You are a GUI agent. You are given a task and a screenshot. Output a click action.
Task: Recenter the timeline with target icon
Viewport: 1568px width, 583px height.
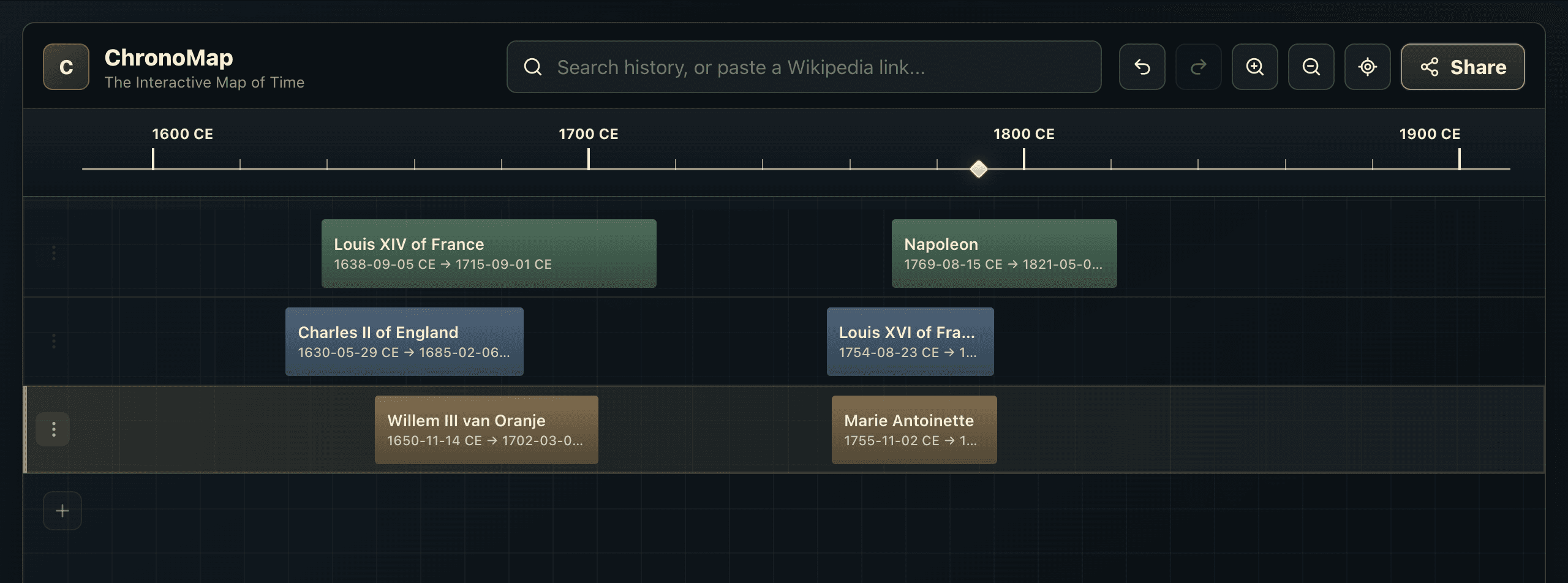click(1368, 67)
